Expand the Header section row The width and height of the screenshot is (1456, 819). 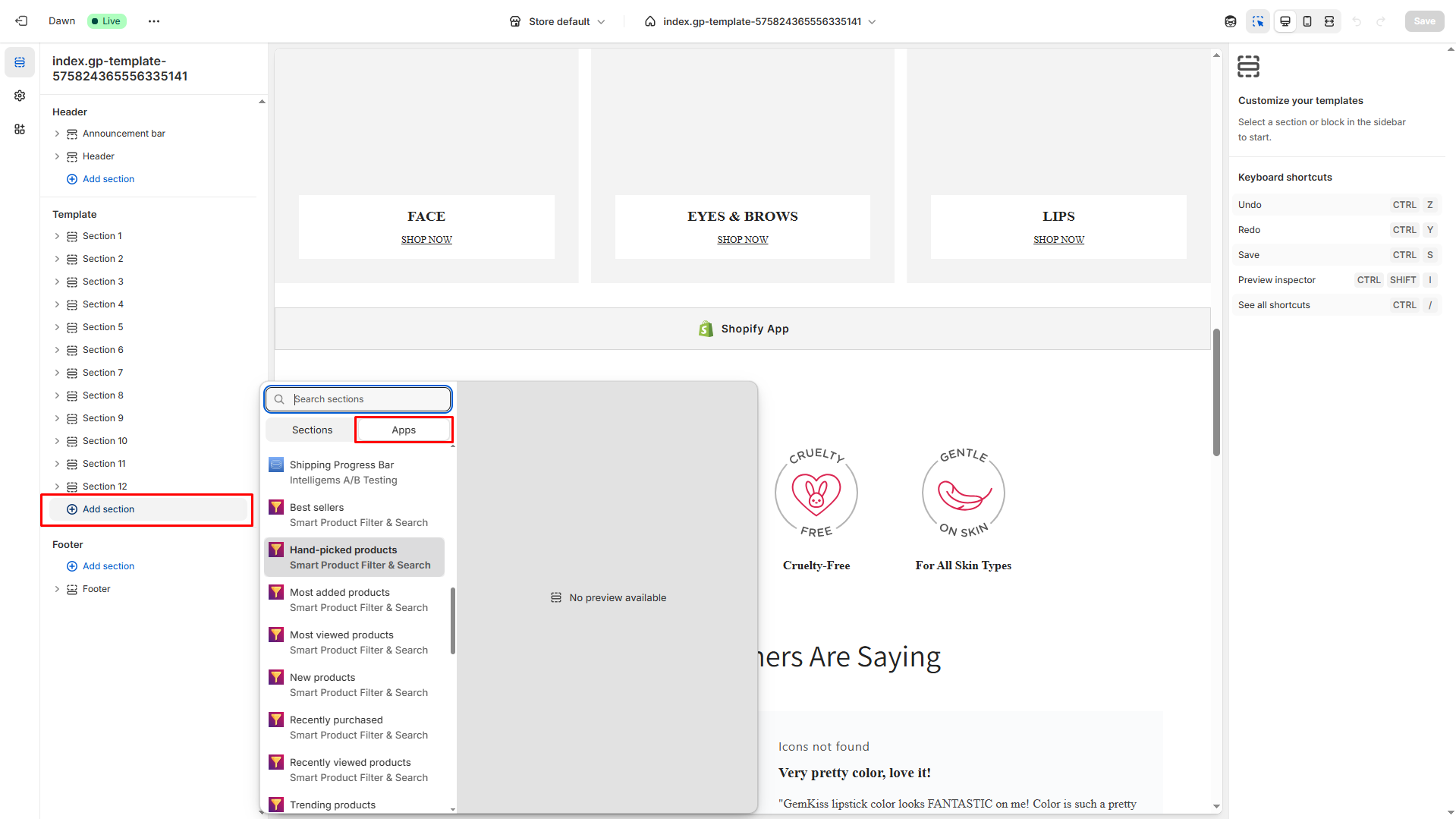tap(57, 156)
